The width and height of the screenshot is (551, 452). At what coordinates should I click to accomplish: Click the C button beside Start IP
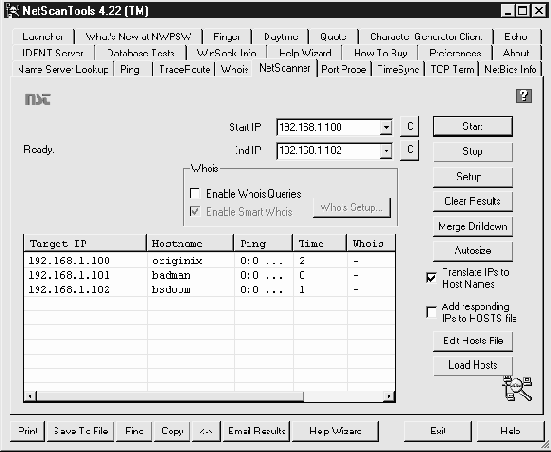[409, 127]
